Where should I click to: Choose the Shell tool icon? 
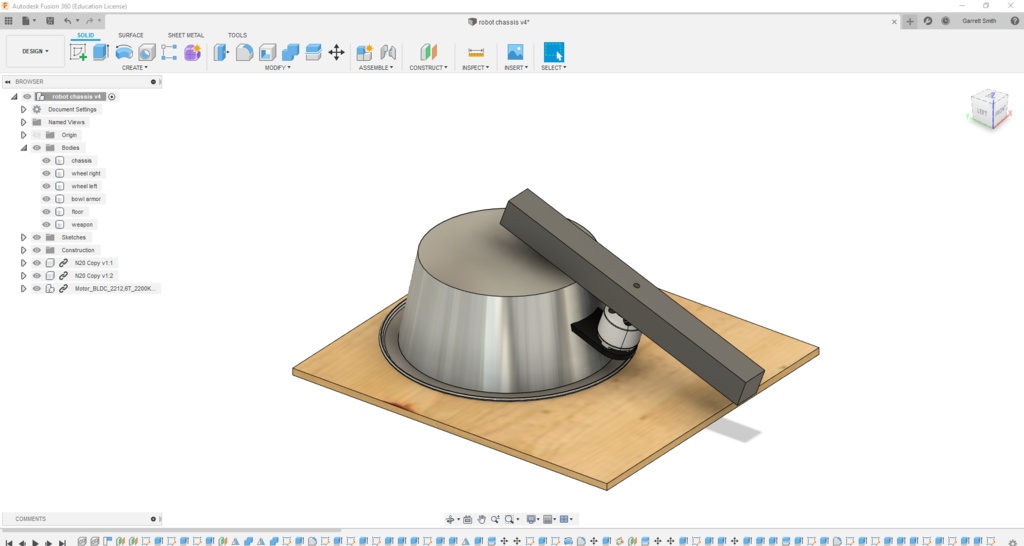(267, 52)
